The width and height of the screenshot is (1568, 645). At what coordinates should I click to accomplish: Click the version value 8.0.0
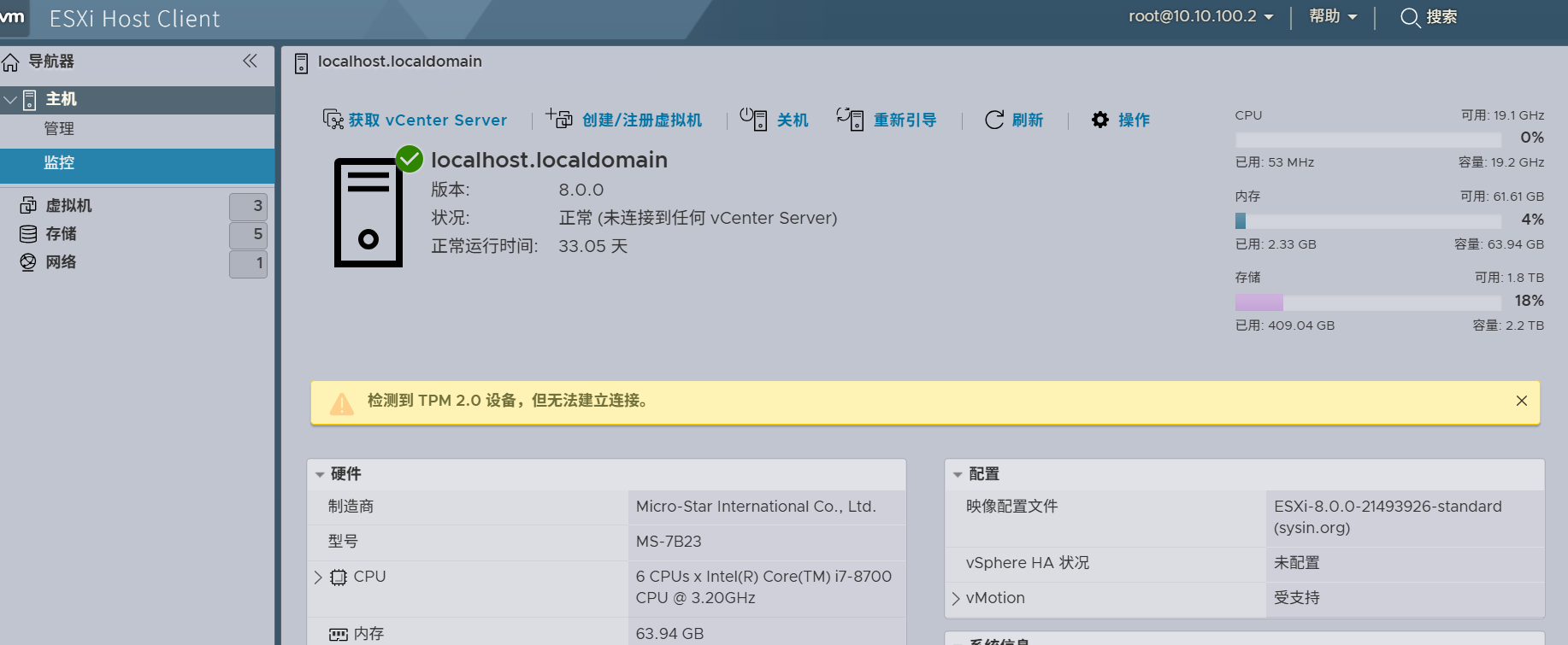point(581,191)
